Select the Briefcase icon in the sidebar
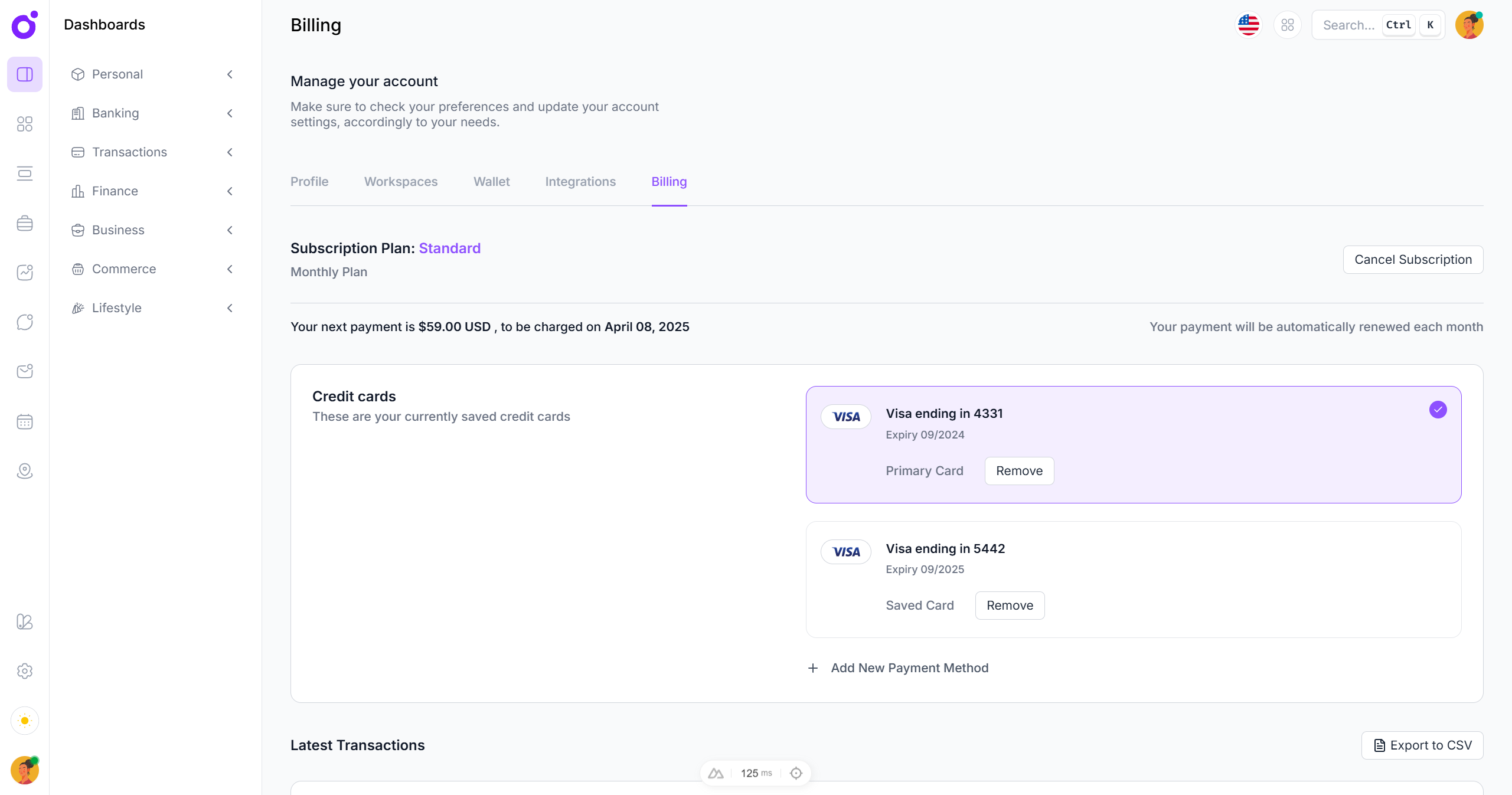1512x795 pixels. tap(25, 223)
